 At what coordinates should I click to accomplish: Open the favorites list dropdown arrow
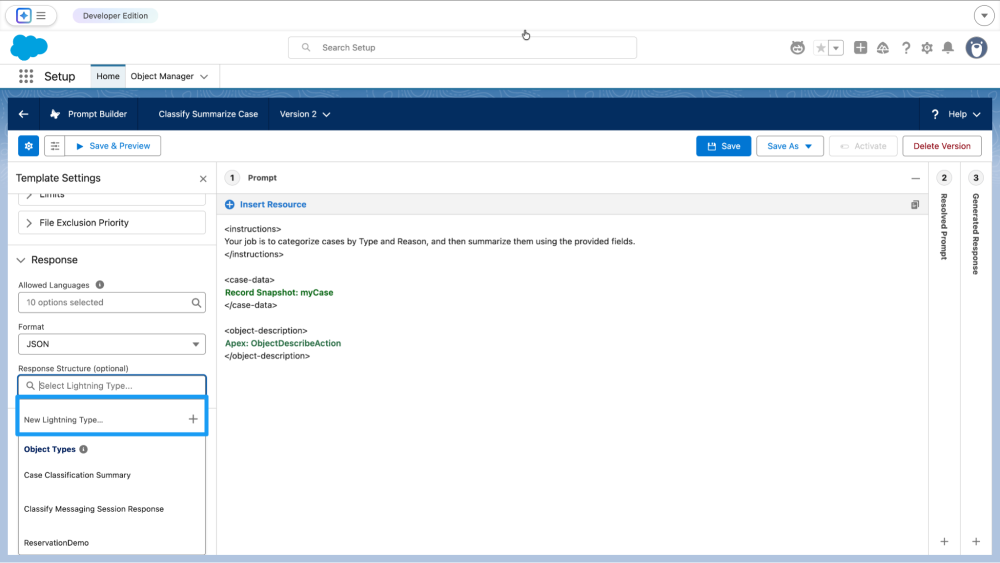(x=836, y=48)
